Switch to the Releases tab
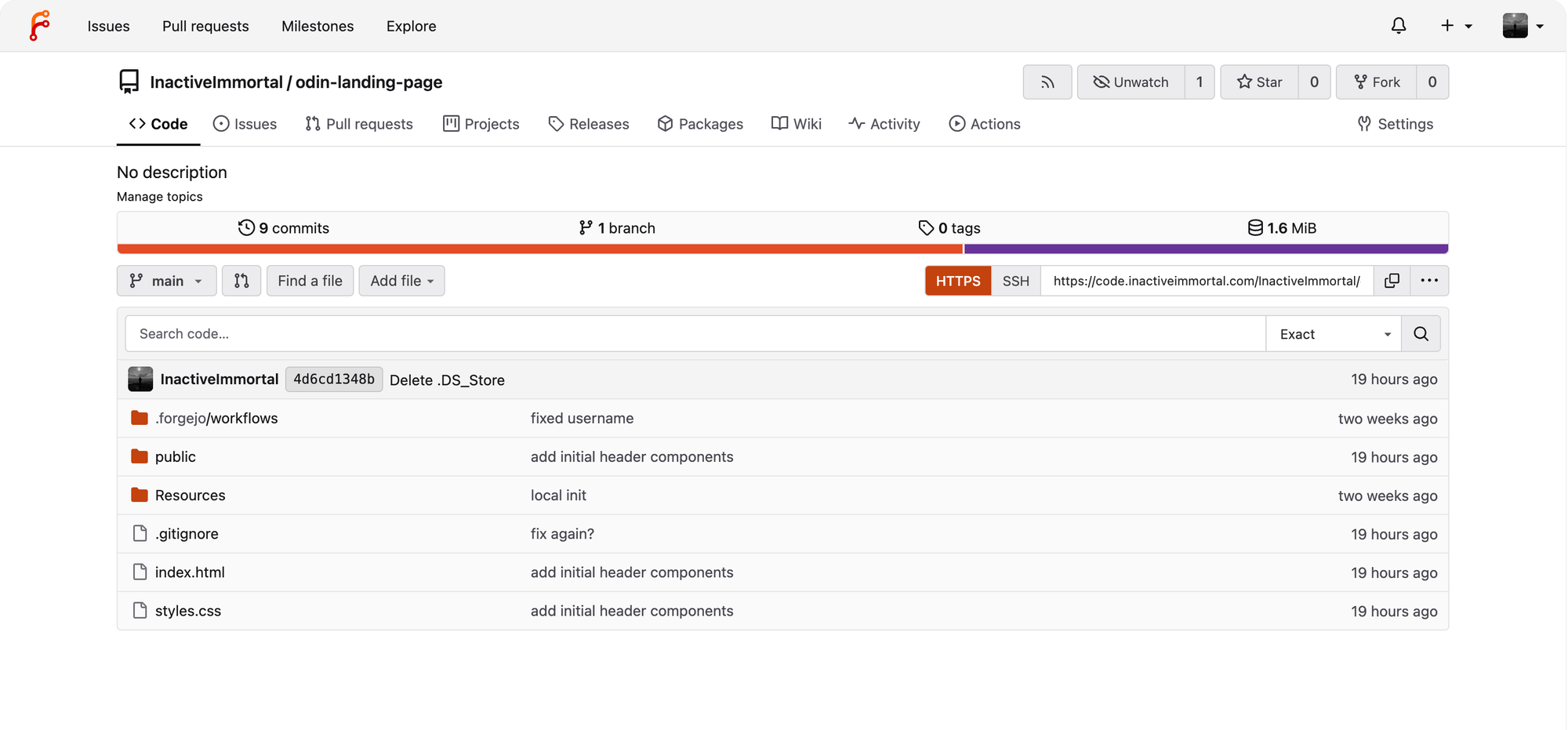 589,124
